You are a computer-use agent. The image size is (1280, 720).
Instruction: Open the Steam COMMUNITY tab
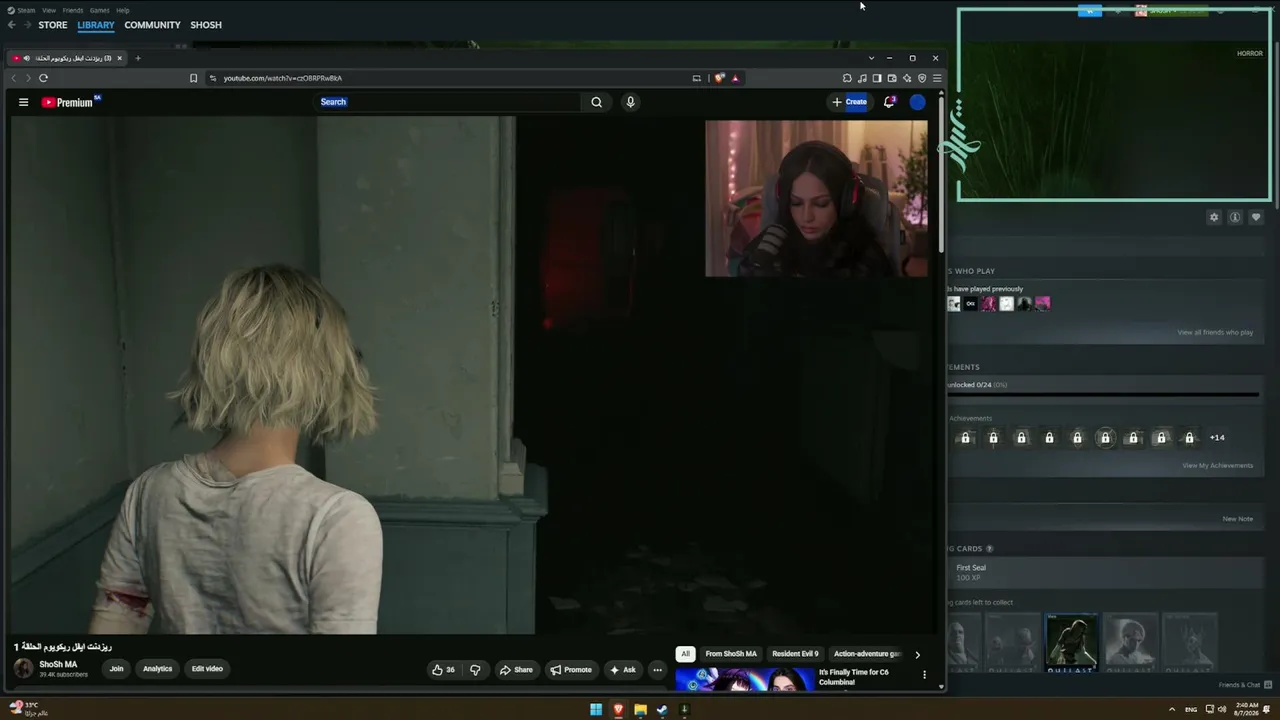152,25
